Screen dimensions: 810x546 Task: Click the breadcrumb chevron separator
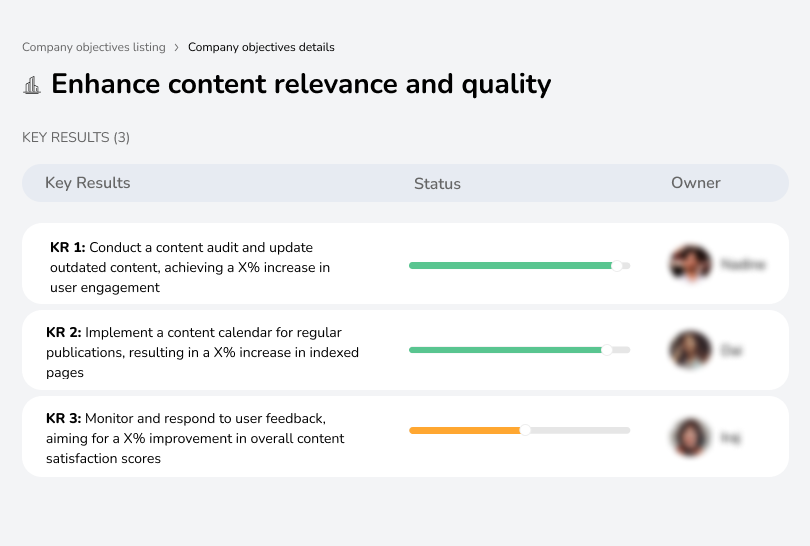click(x=177, y=48)
